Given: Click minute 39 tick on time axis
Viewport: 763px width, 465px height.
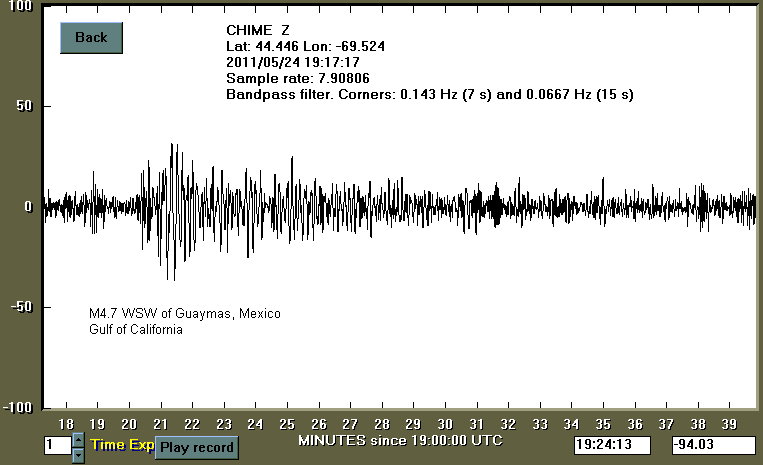Looking at the screenshot, I should 729,424.
